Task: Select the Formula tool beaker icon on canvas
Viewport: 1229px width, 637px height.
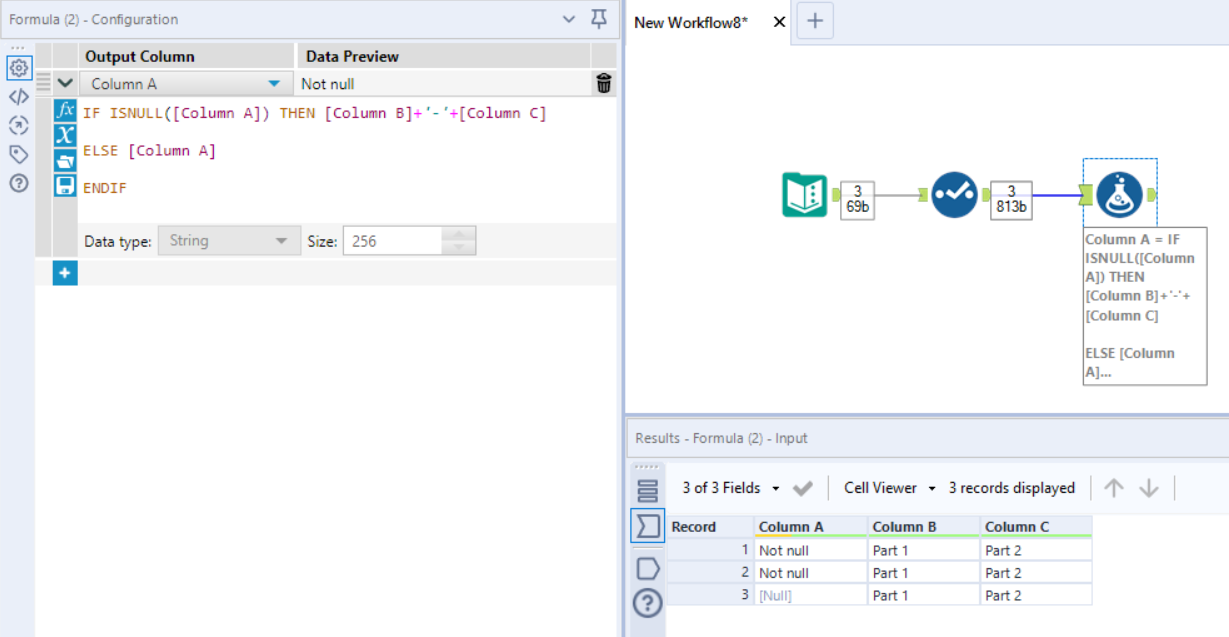Action: (1120, 195)
